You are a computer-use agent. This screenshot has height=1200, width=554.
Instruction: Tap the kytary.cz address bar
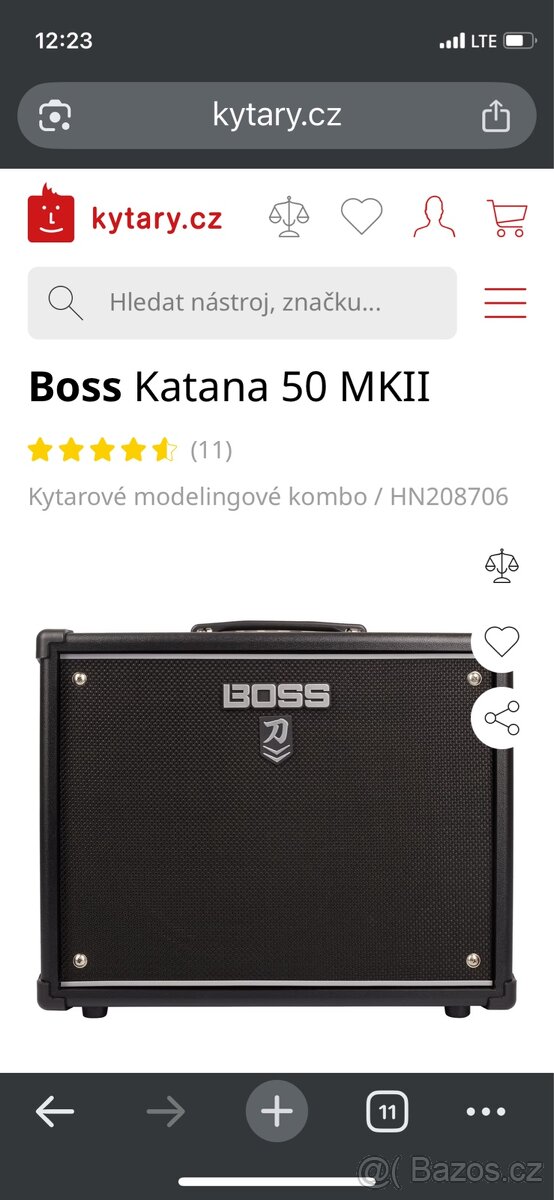pyautogui.click(x=277, y=115)
